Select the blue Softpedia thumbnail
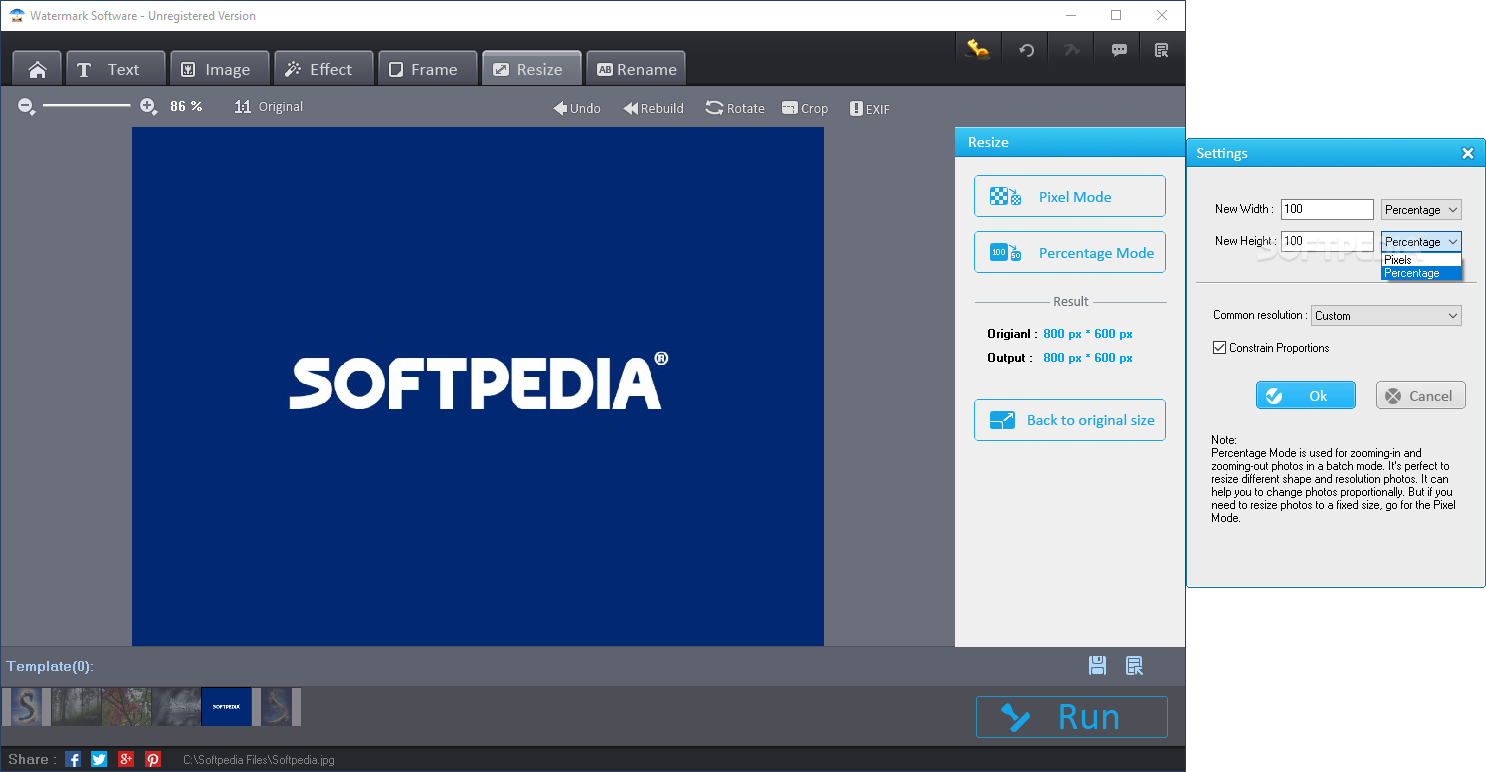1486x772 pixels. 226,706
